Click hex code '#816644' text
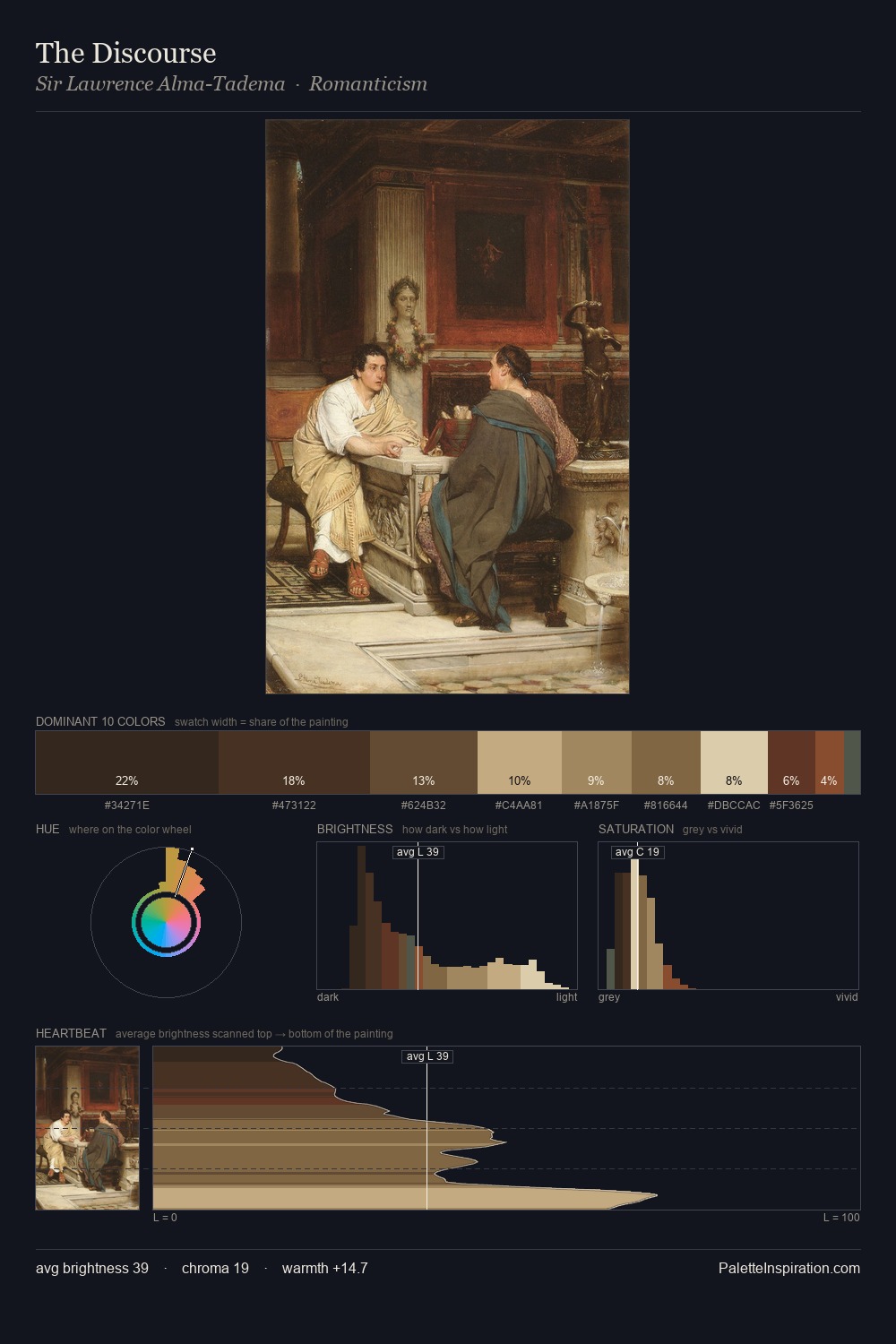Viewport: 896px width, 1344px height. pos(666,806)
